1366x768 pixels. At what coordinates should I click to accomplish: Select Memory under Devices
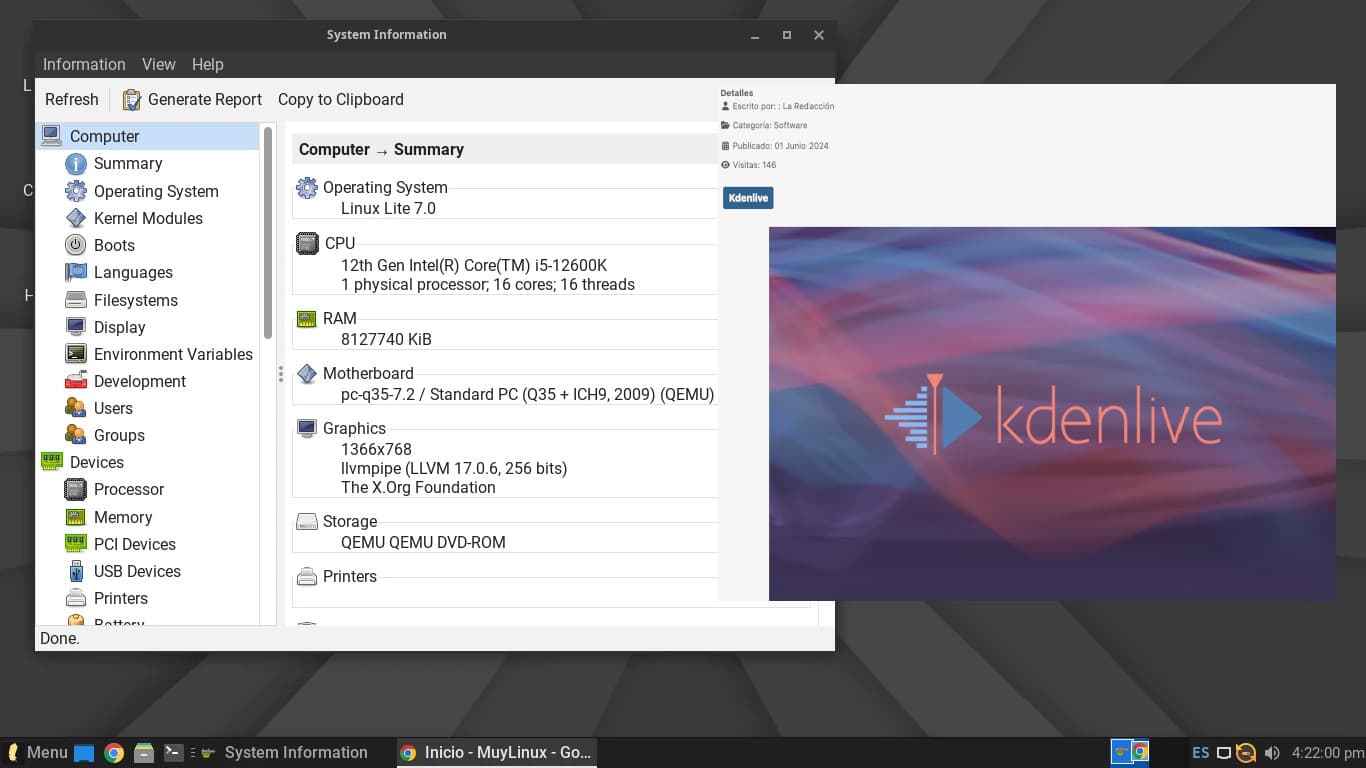[x=123, y=517]
